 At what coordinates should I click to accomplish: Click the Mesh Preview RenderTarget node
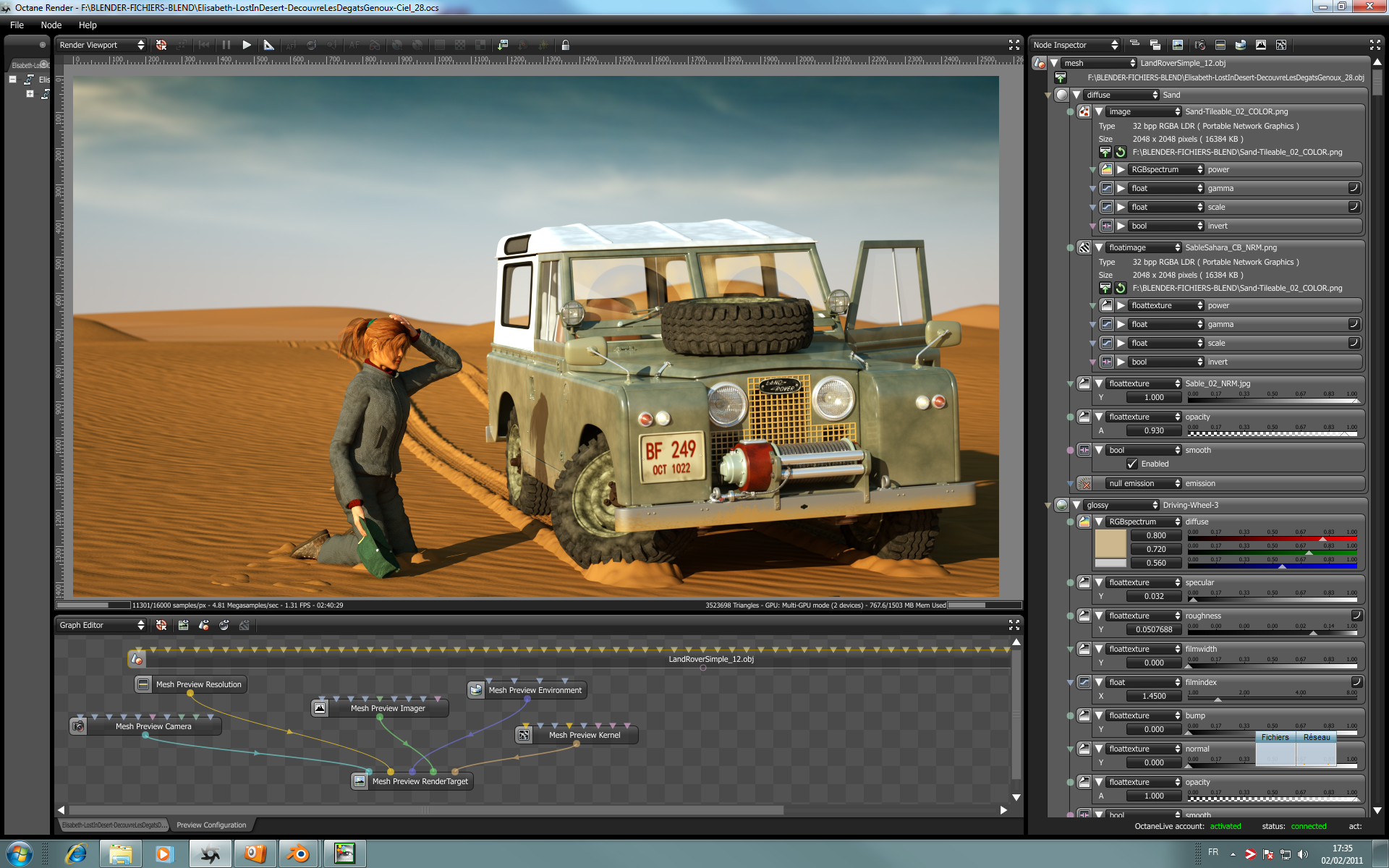[420, 781]
